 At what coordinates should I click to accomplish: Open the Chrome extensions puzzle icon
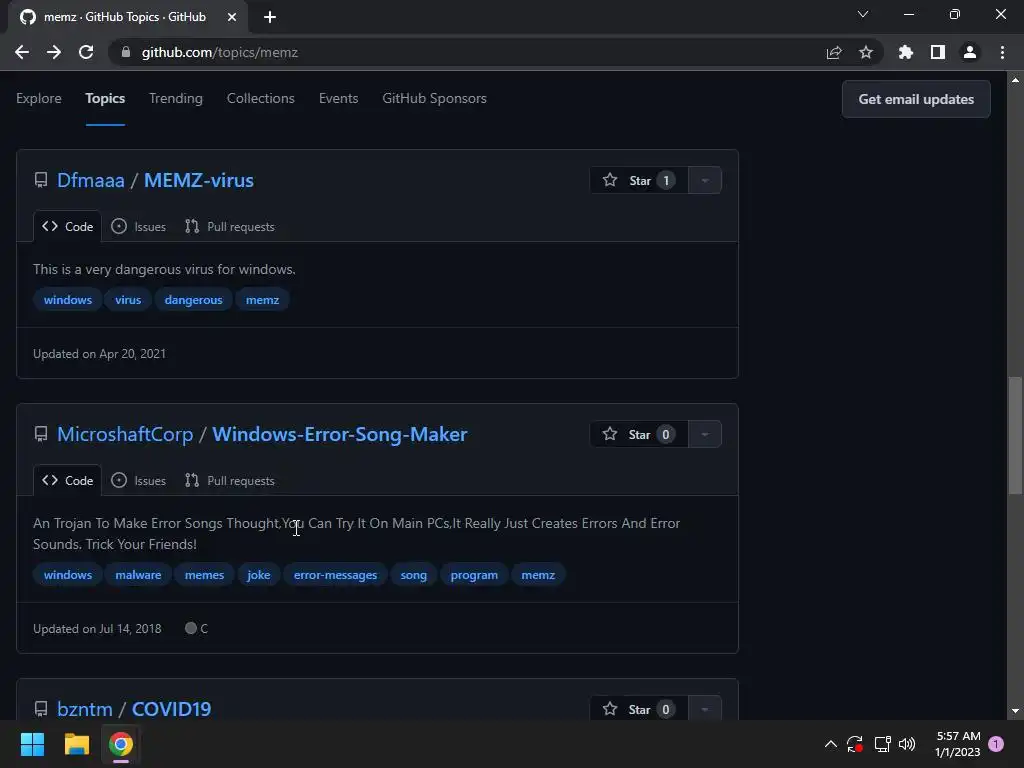click(x=906, y=52)
